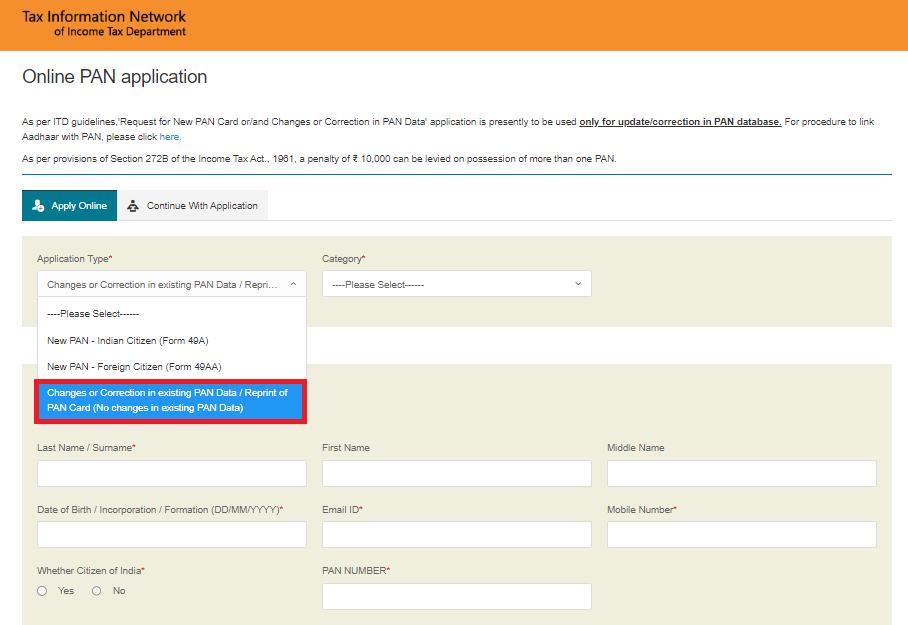The image size is (908, 625).
Task: Switch to the Apply Online tab
Action: 69,206
